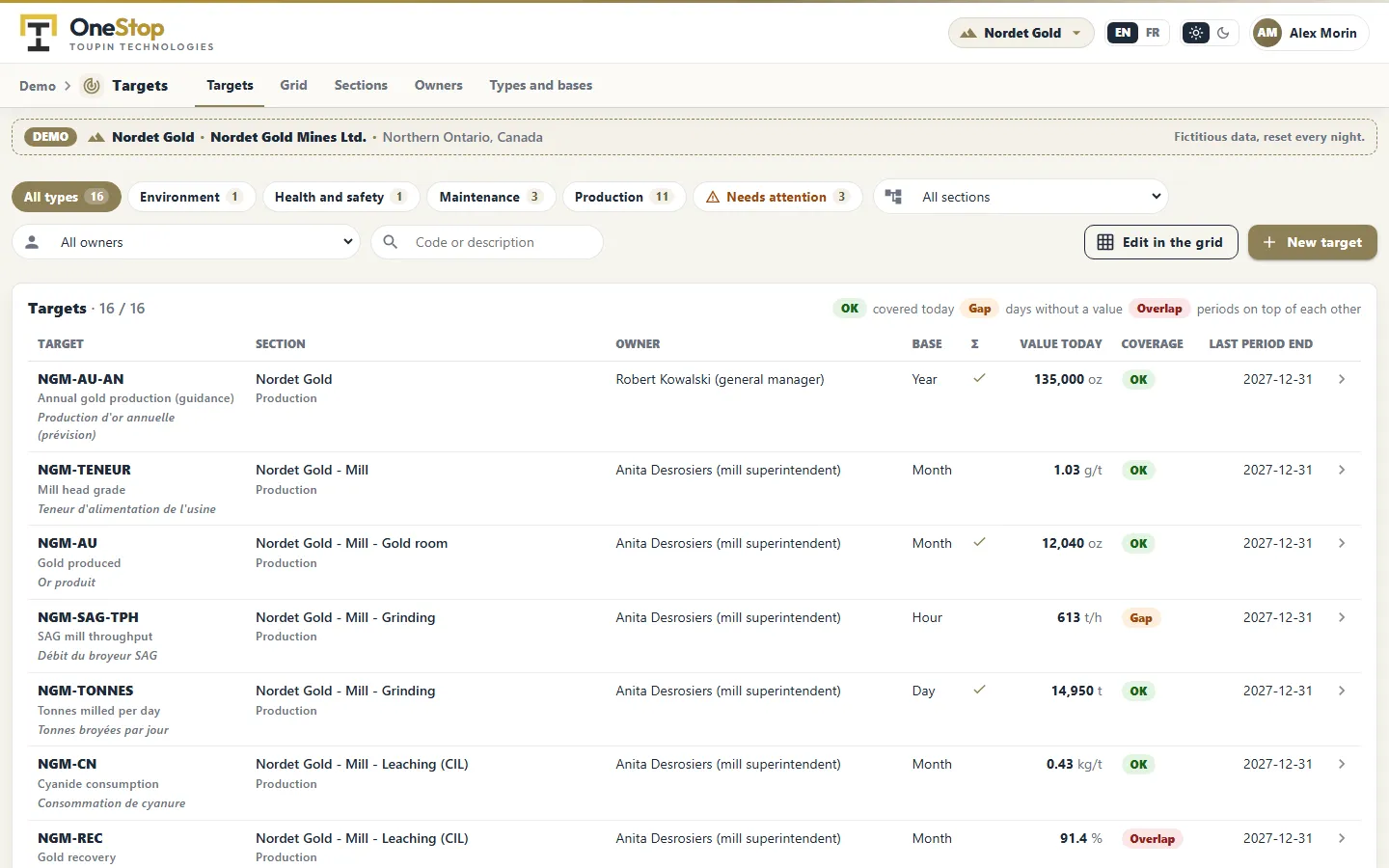Click the search magnifier icon
The height and width of the screenshot is (868, 1389).
coord(391,242)
